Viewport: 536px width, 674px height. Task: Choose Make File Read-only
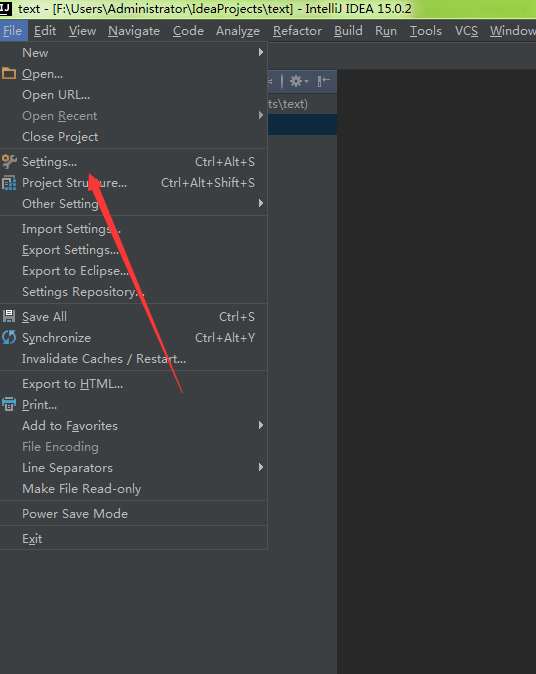[133, 489]
